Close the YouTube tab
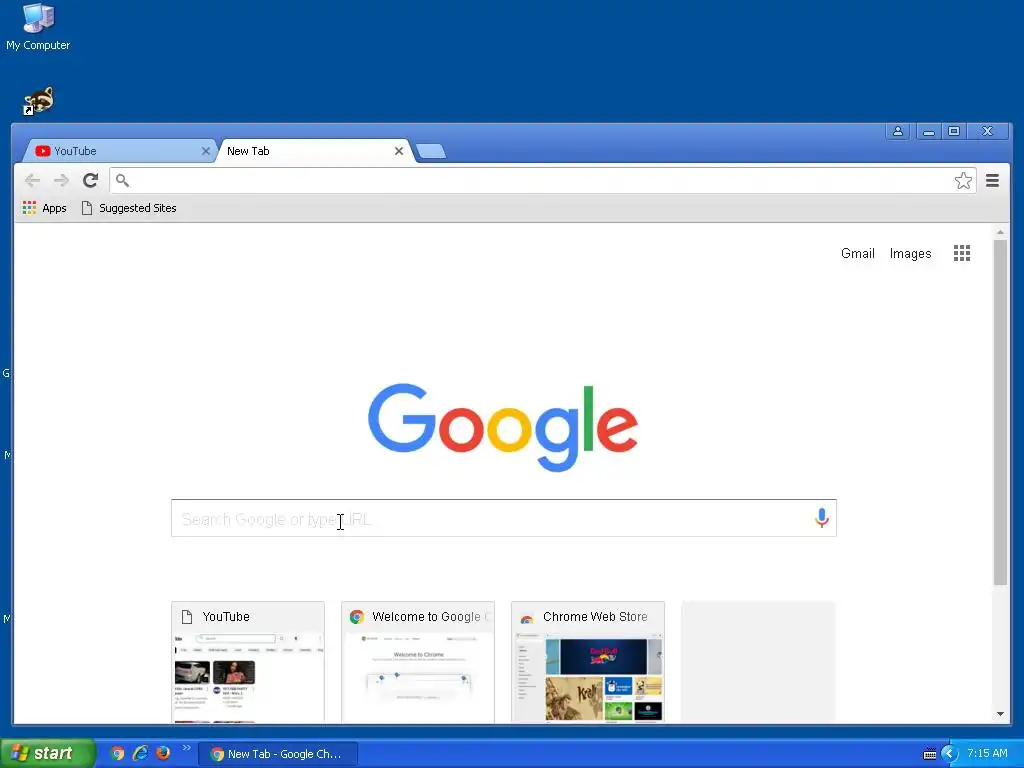 206,151
